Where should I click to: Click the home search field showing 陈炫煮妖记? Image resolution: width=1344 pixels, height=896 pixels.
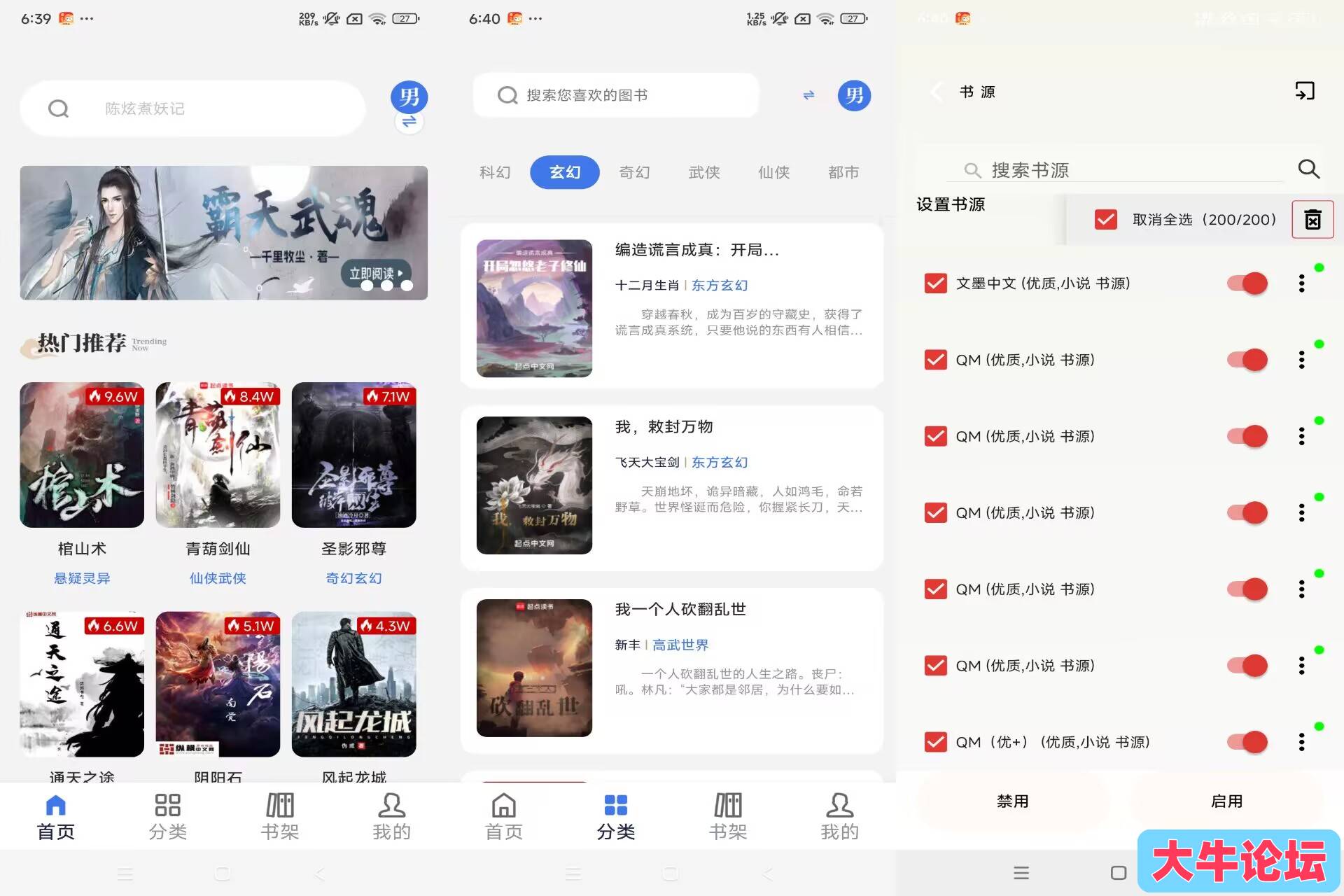coord(192,108)
